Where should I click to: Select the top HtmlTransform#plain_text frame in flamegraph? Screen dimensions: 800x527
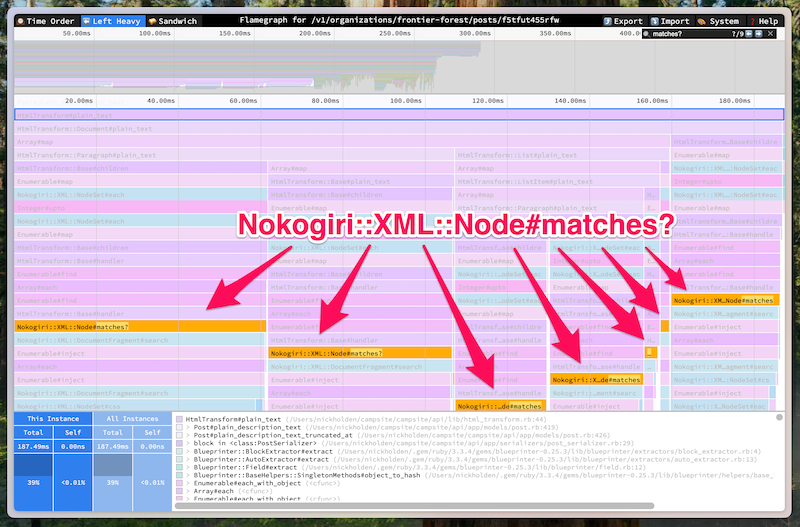399,115
